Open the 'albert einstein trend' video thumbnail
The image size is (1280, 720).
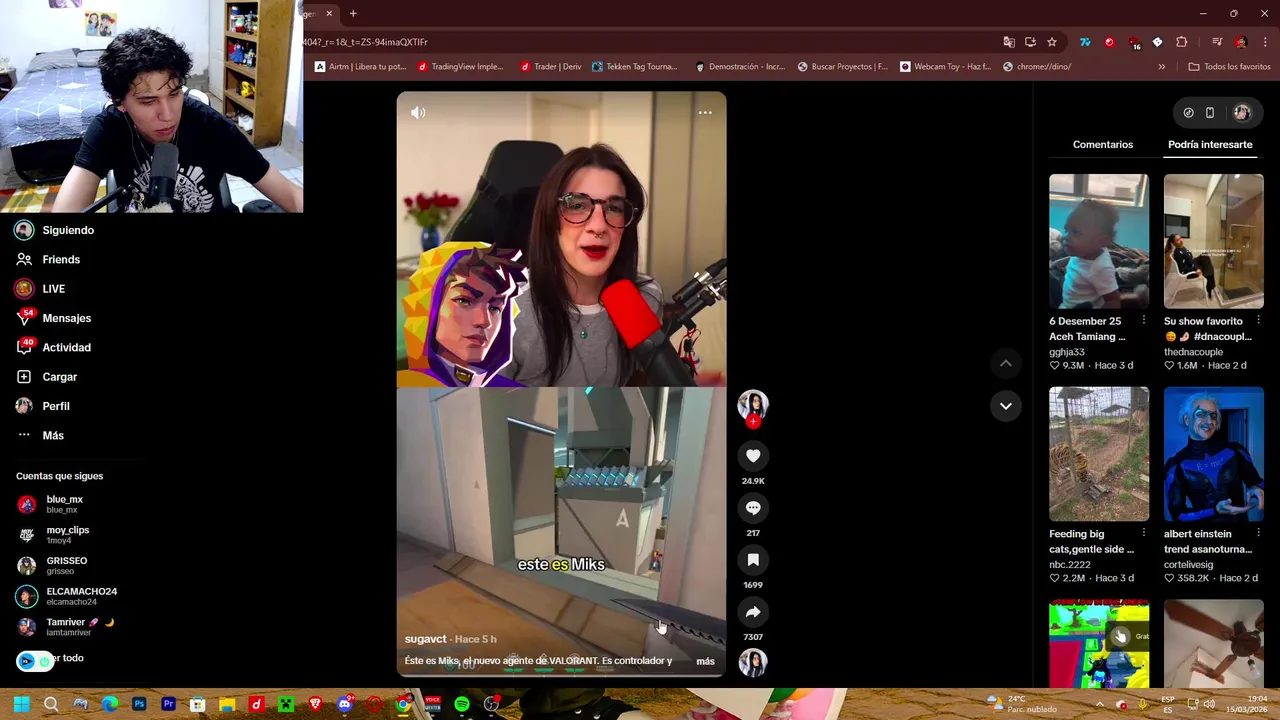coord(1214,454)
